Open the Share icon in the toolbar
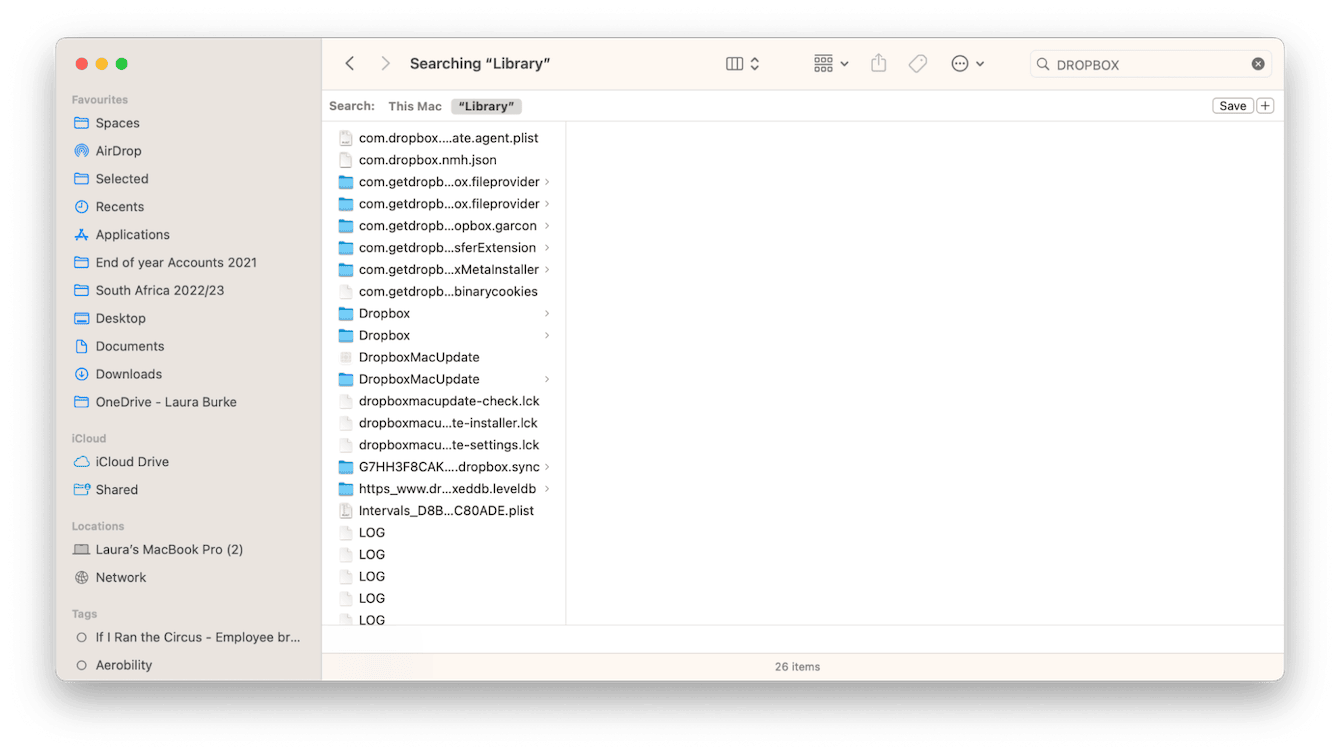 878,63
